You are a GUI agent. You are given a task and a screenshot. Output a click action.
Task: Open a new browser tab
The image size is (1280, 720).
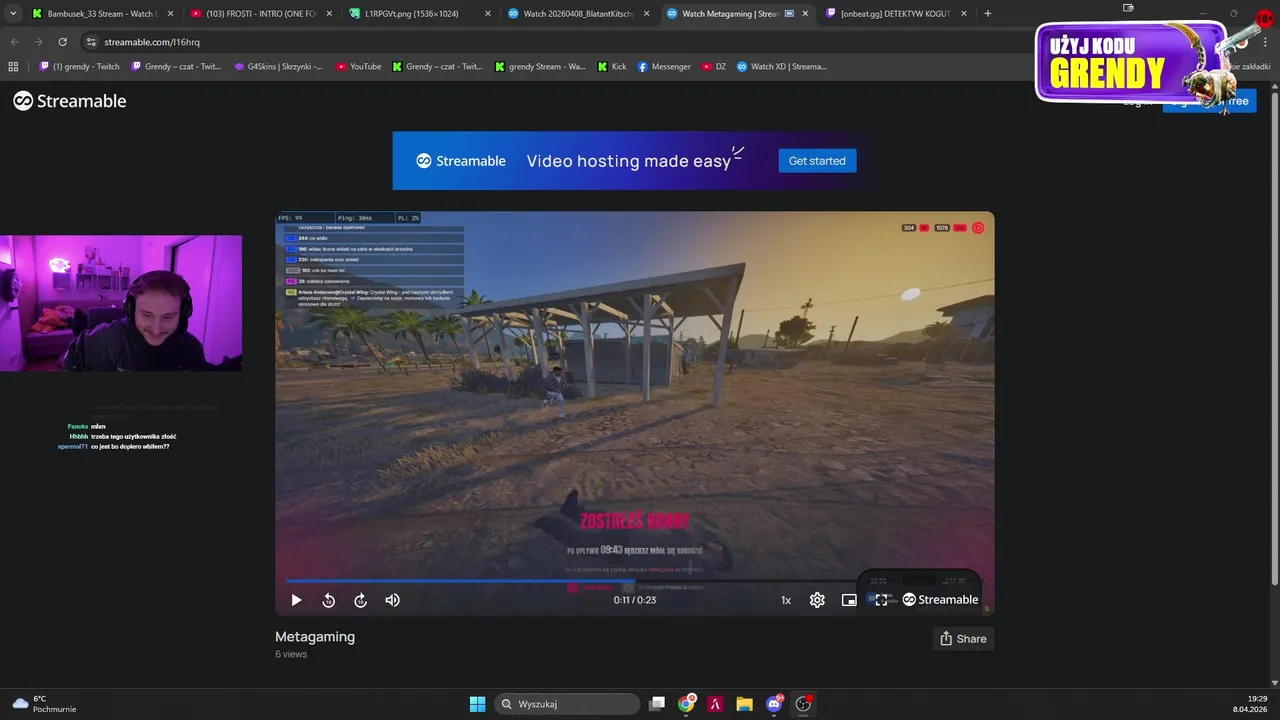click(988, 14)
